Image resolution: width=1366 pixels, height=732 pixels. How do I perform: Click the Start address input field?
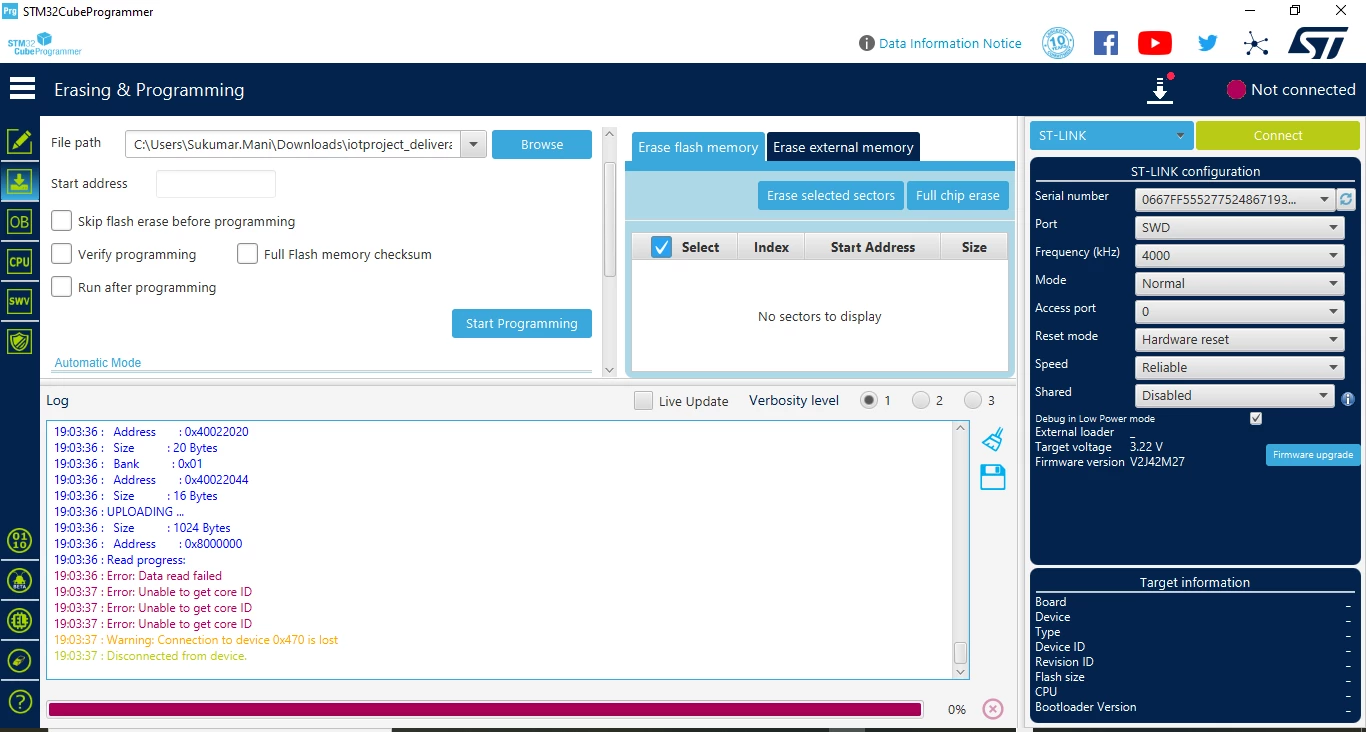pos(215,184)
